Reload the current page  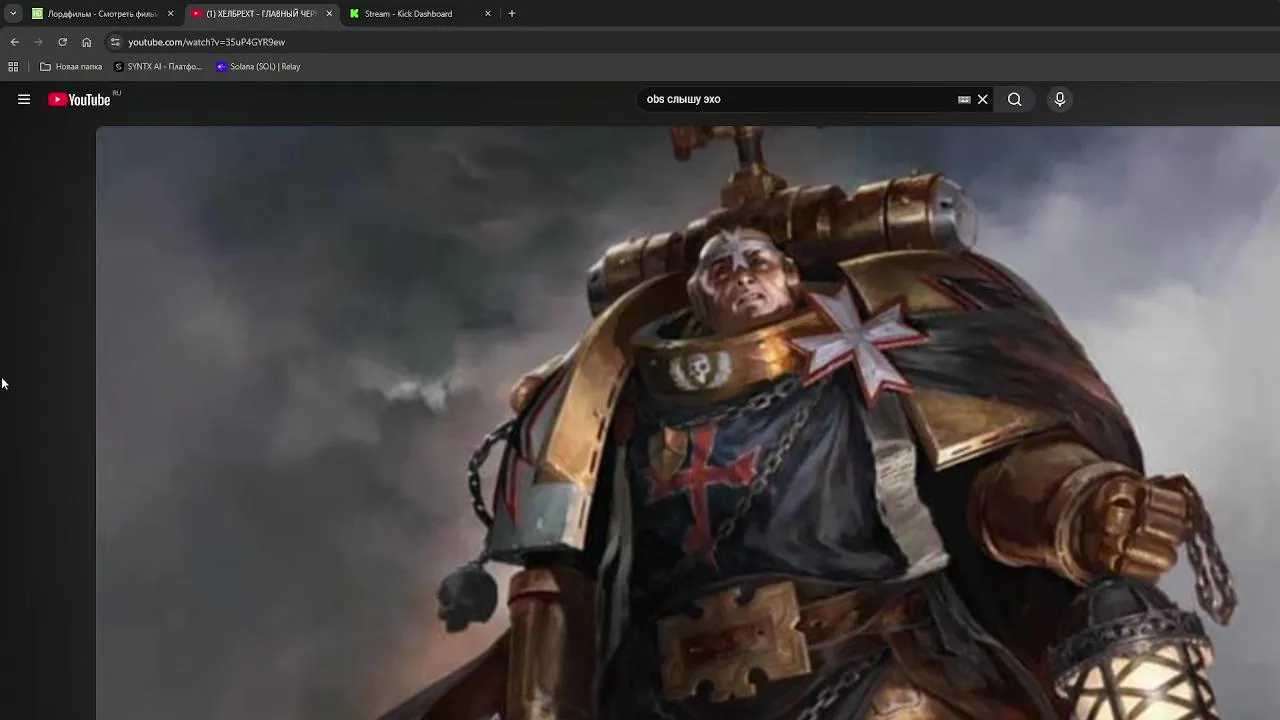pos(62,42)
